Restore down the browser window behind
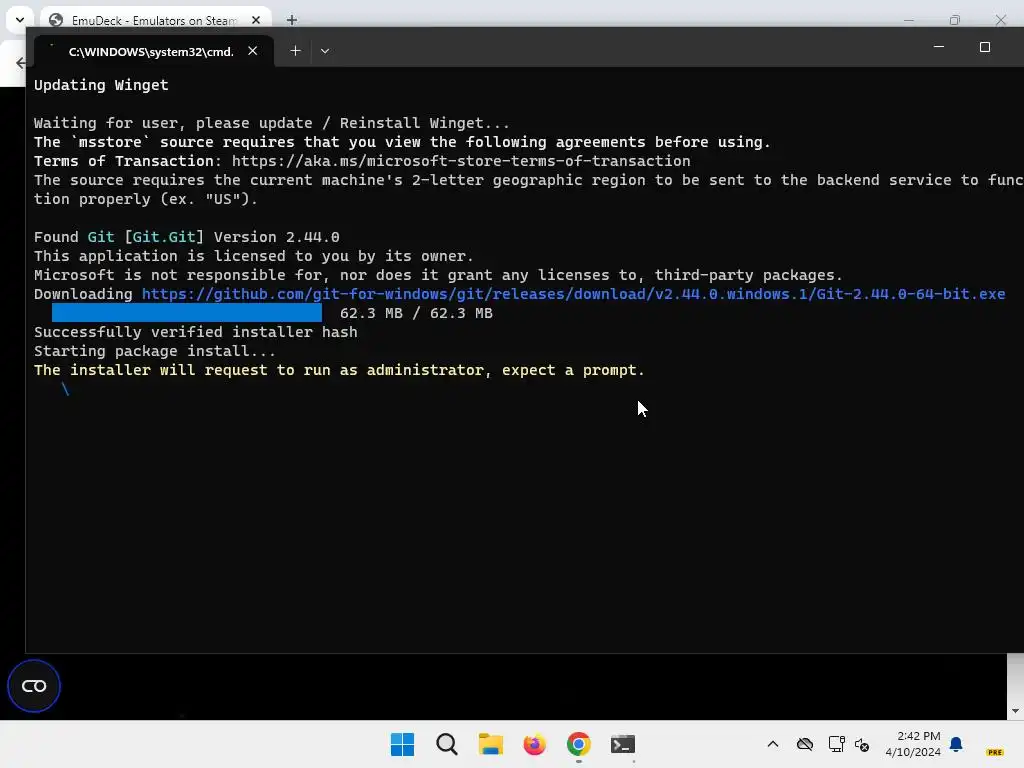1024x768 pixels. tap(955, 20)
